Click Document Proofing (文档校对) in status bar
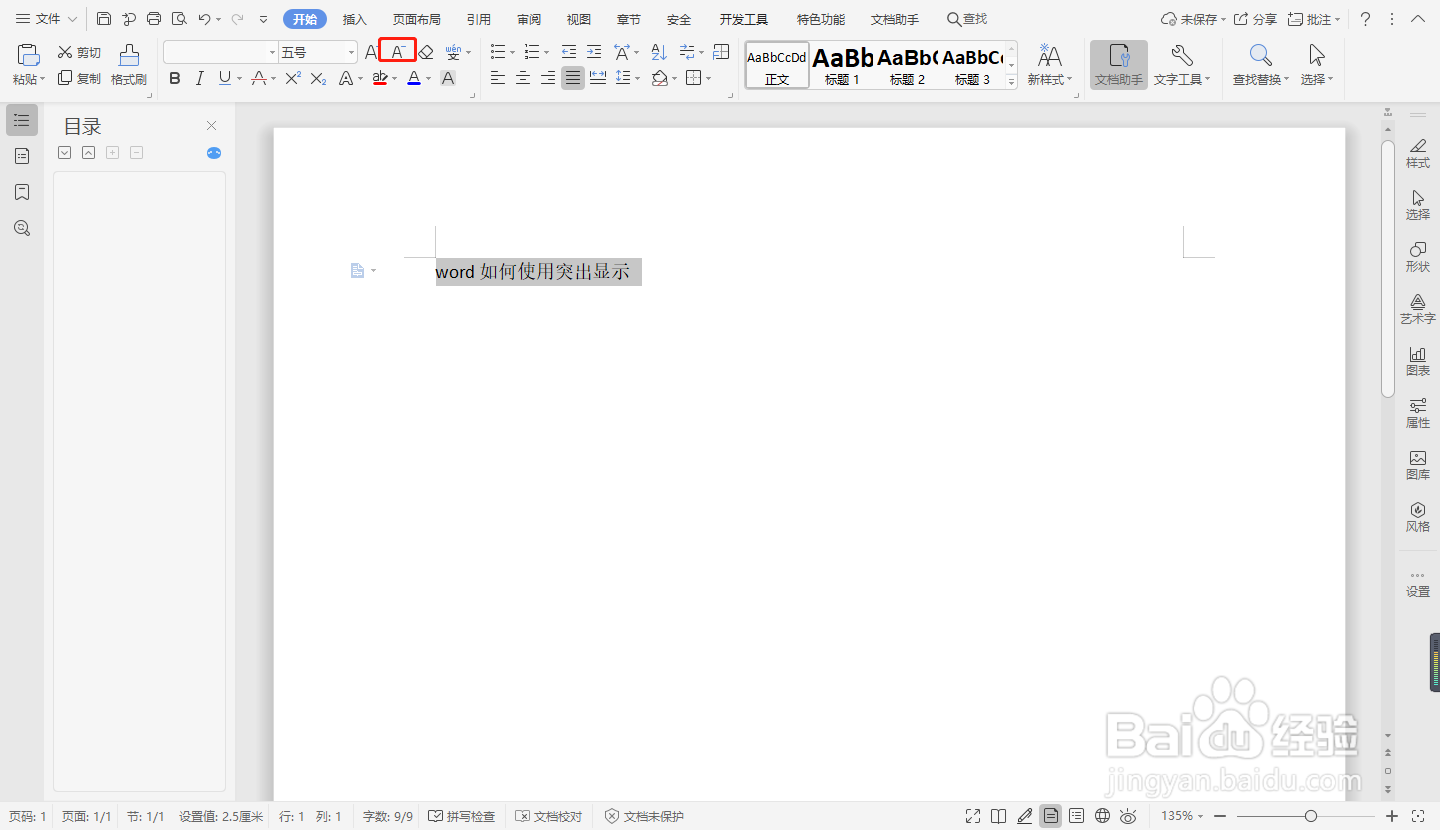1440x830 pixels. (549, 816)
